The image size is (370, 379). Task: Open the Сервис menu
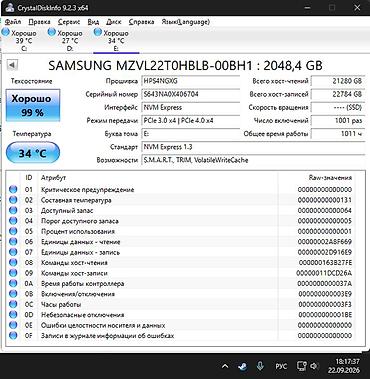click(69, 22)
